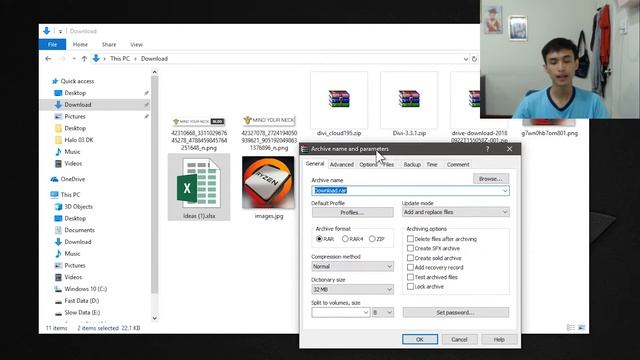Select RAR4 archive format
This screenshot has height=360, width=640.
pos(345,239)
